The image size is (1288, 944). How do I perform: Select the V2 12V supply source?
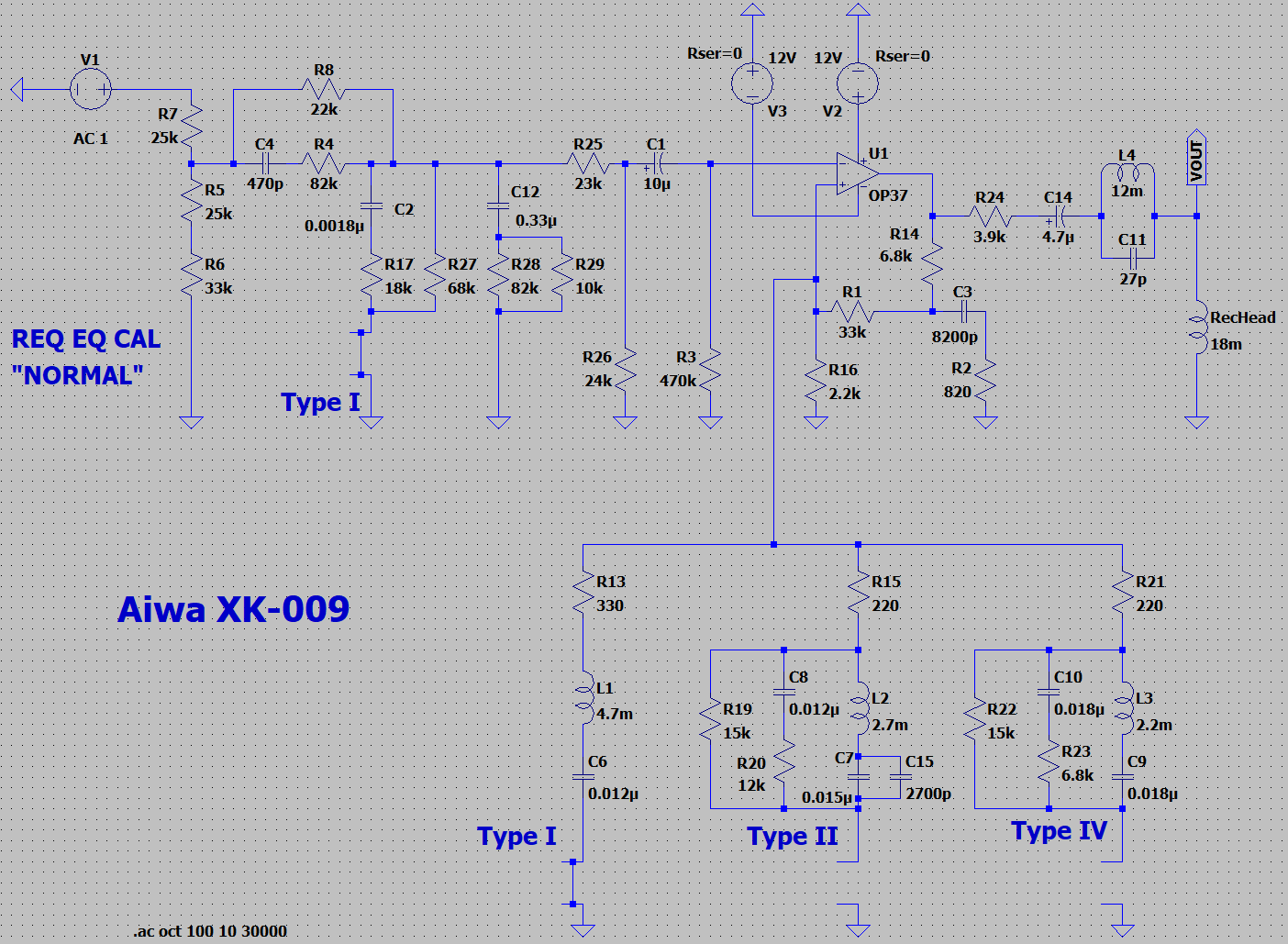[x=858, y=83]
